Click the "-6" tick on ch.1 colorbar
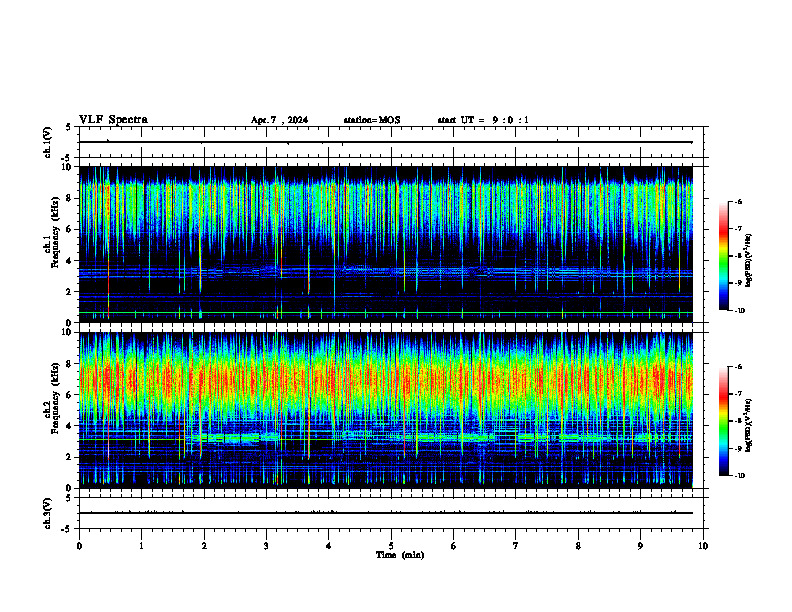This screenshot has height=612, width=792. 739,201
